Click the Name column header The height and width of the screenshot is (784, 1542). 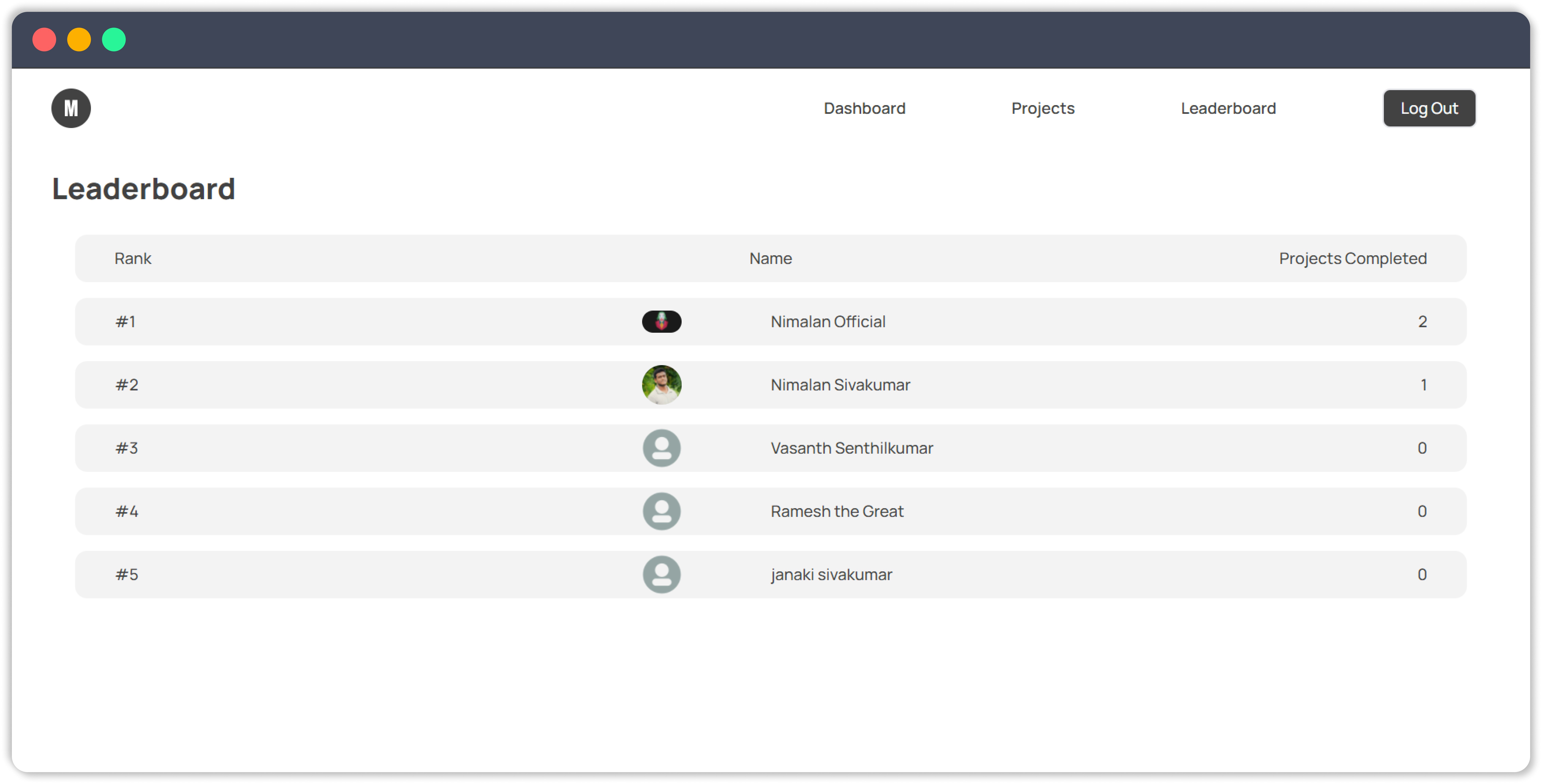(770, 259)
